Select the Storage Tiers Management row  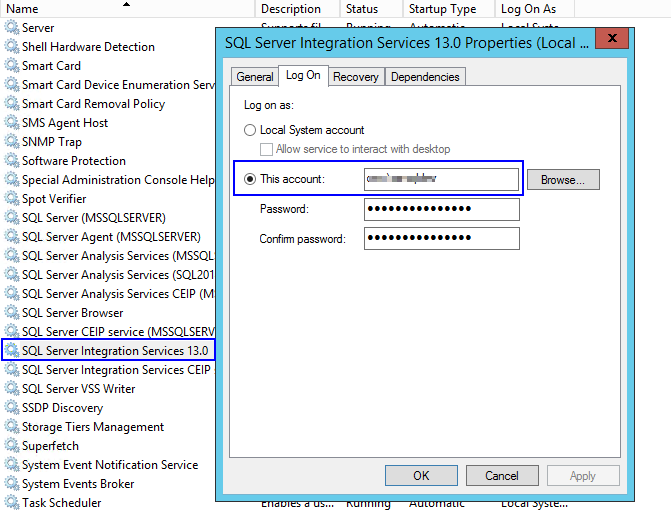(x=109, y=427)
